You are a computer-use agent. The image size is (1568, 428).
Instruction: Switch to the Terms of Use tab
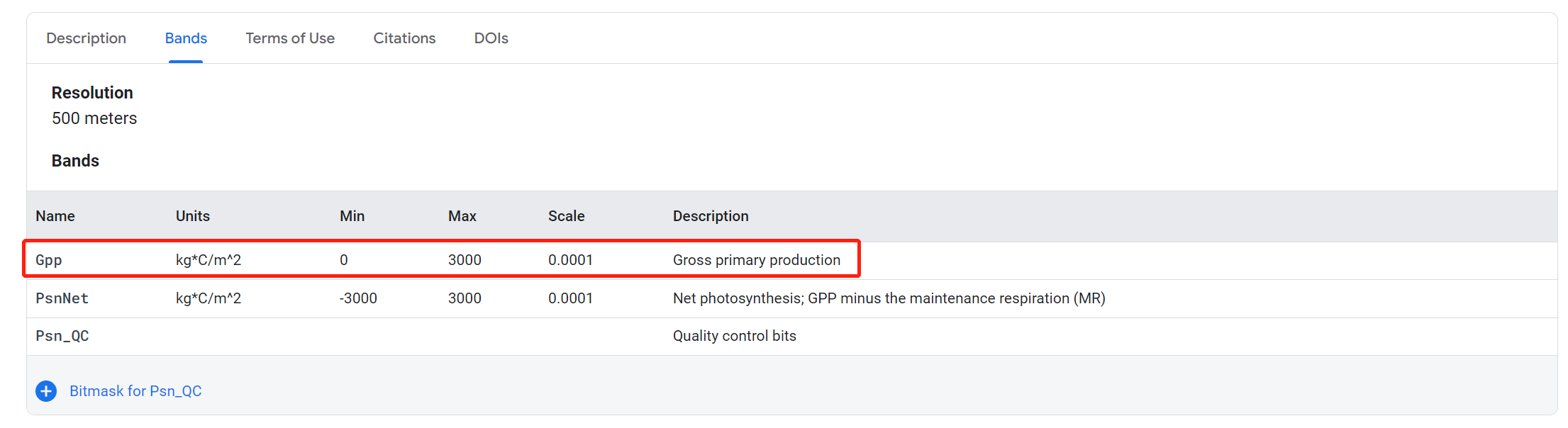coord(290,38)
